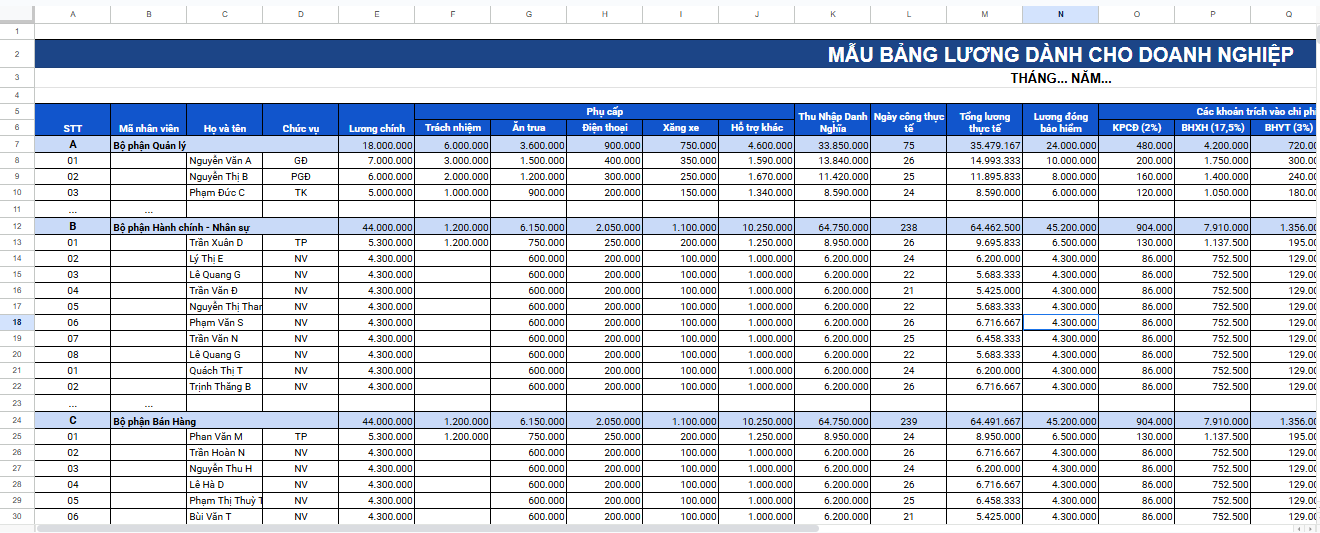This screenshot has width=1320, height=533.
Task: Click the scroll left arrow of the horizontal scrollbar
Action: click(x=1299, y=528)
